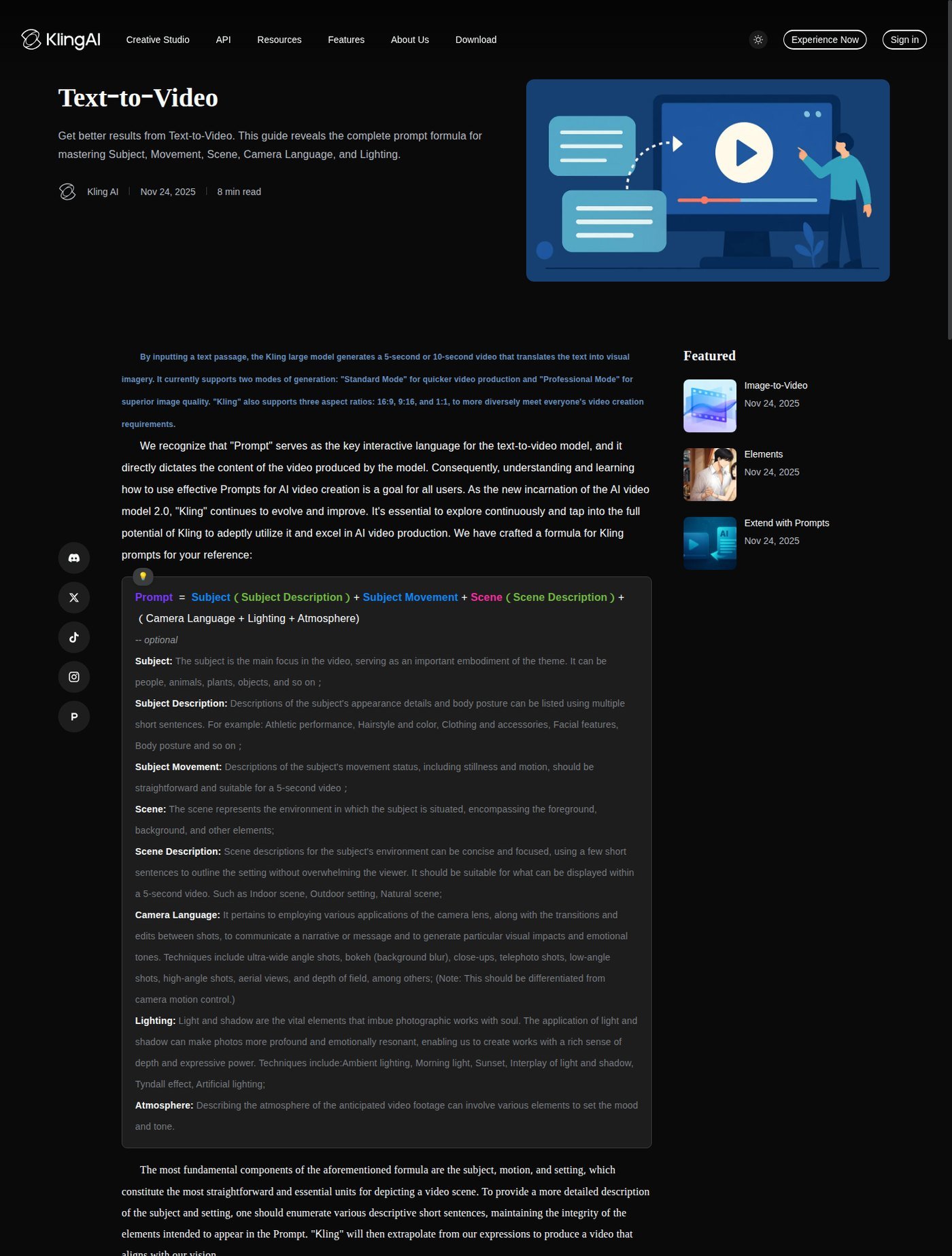Click the '-- optional' note text
Screen dimensions: 952x1256
pos(156,640)
